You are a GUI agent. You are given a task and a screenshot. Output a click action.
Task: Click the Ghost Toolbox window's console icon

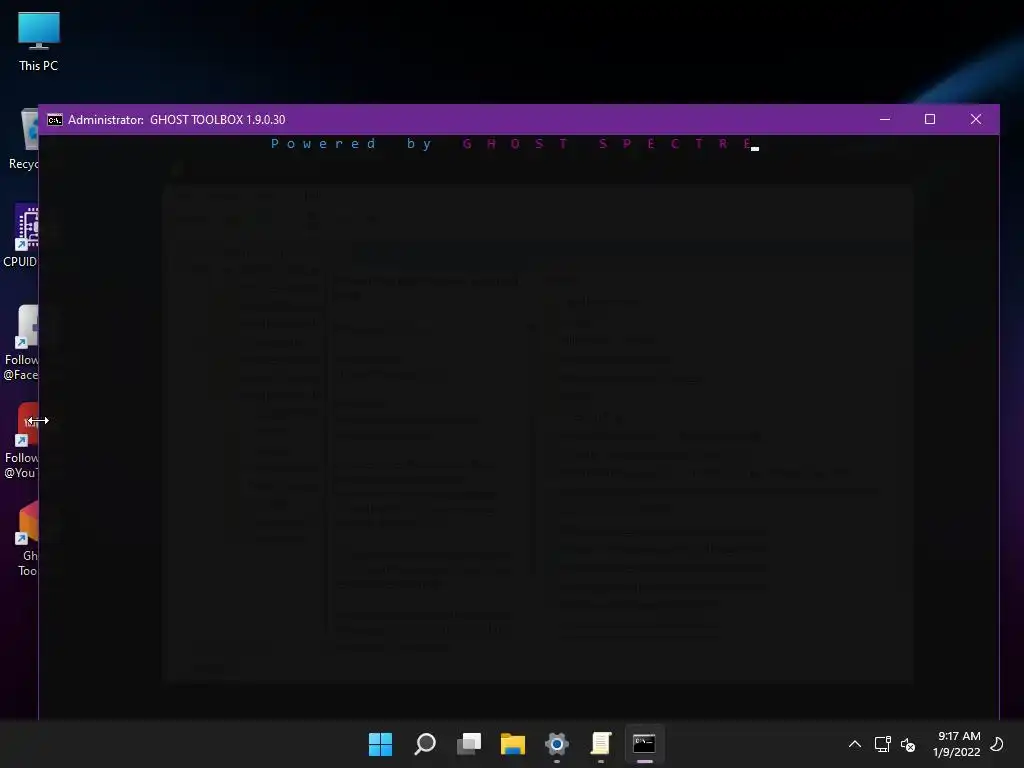click(55, 120)
